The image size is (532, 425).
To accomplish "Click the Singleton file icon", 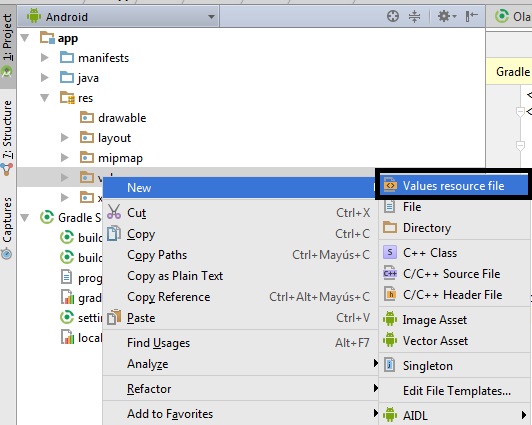I will 390,365.
